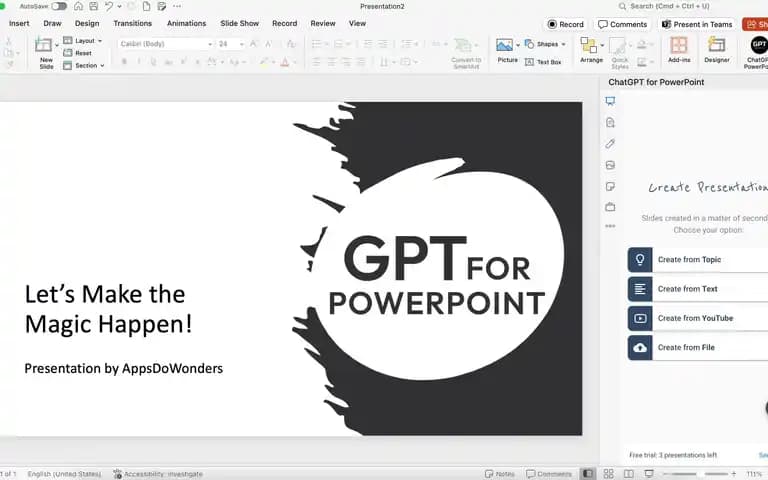Viewport: 768px width, 480px height.
Task: Choose Create from File
Action: click(x=697, y=348)
